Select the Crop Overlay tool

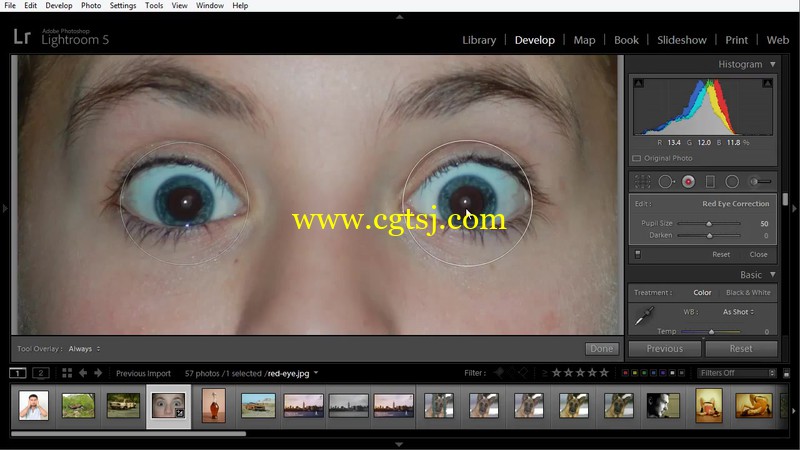click(642, 182)
